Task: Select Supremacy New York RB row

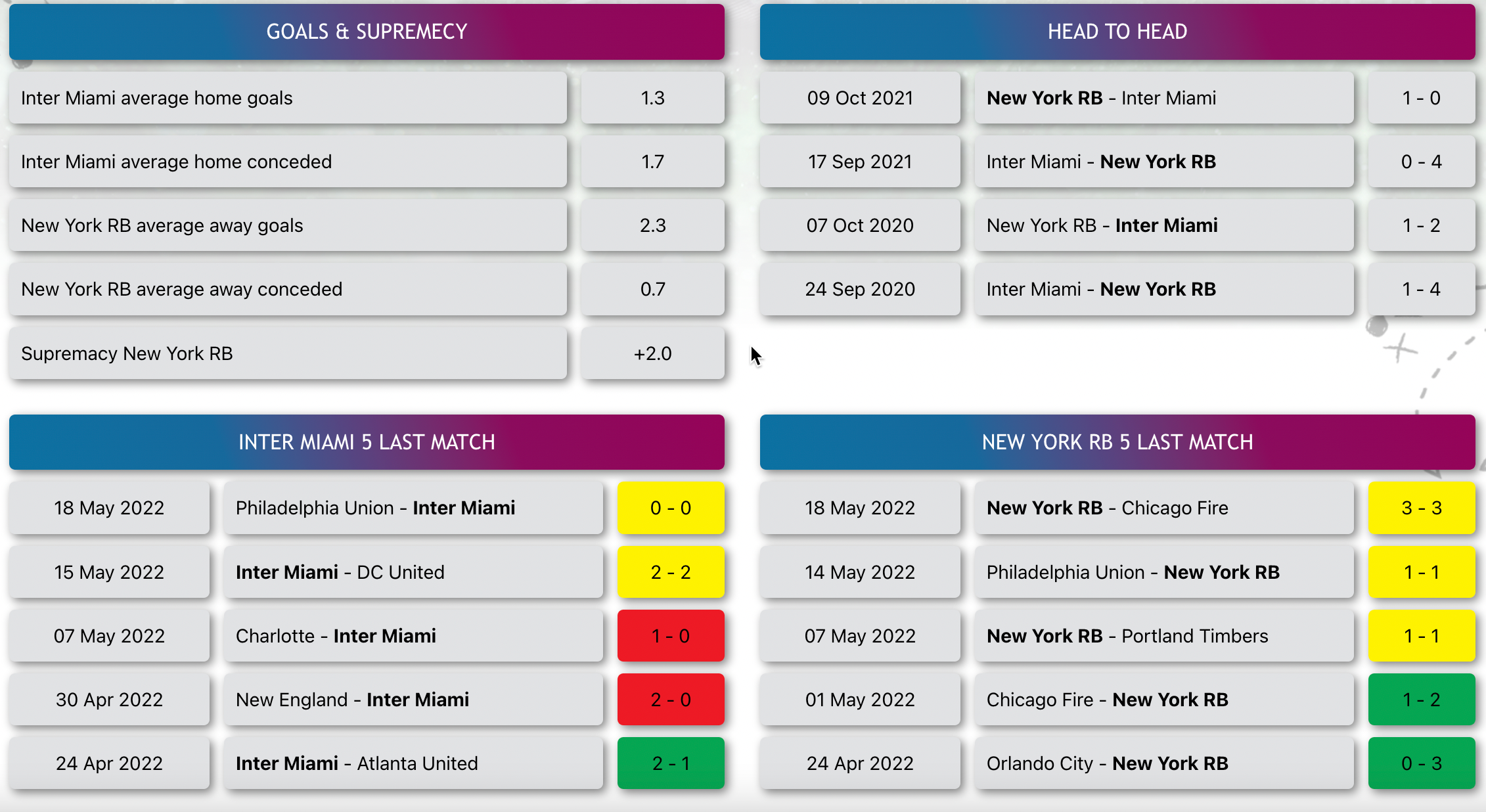Action: (x=288, y=353)
